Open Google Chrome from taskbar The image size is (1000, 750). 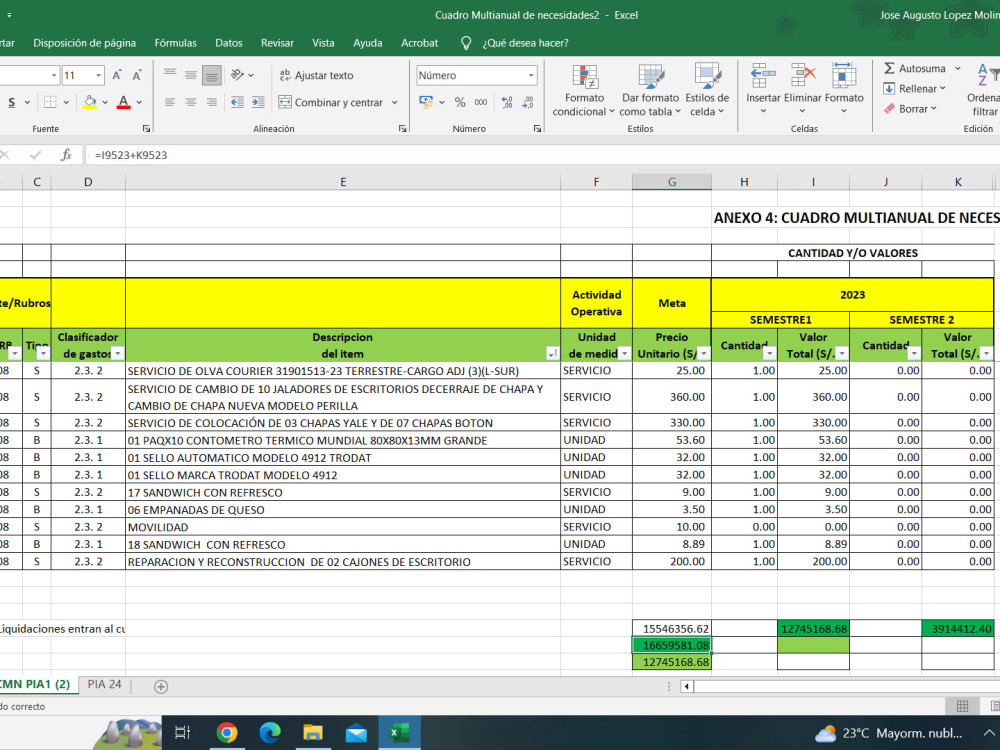[x=226, y=733]
